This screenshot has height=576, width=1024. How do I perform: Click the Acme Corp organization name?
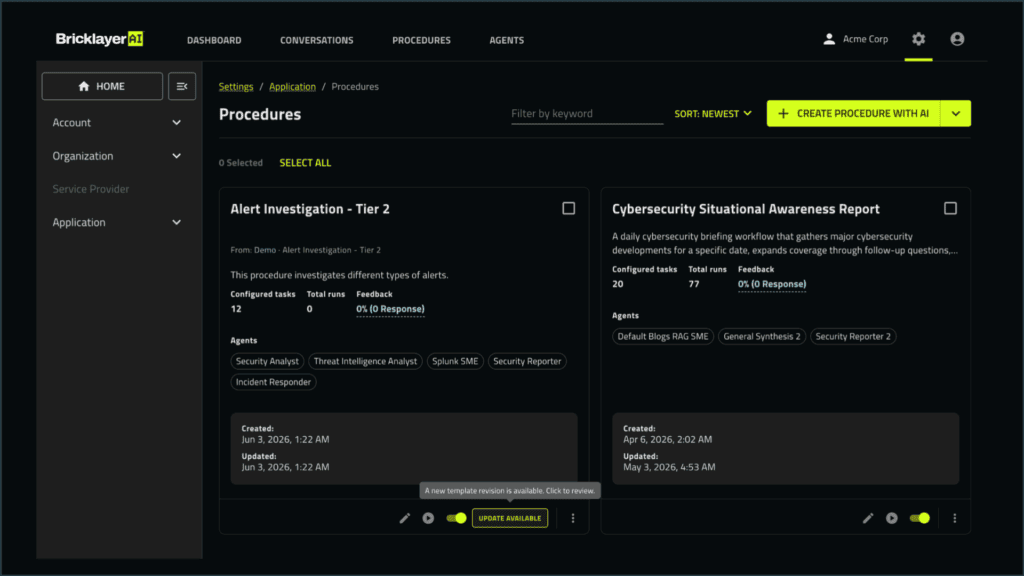click(x=865, y=39)
